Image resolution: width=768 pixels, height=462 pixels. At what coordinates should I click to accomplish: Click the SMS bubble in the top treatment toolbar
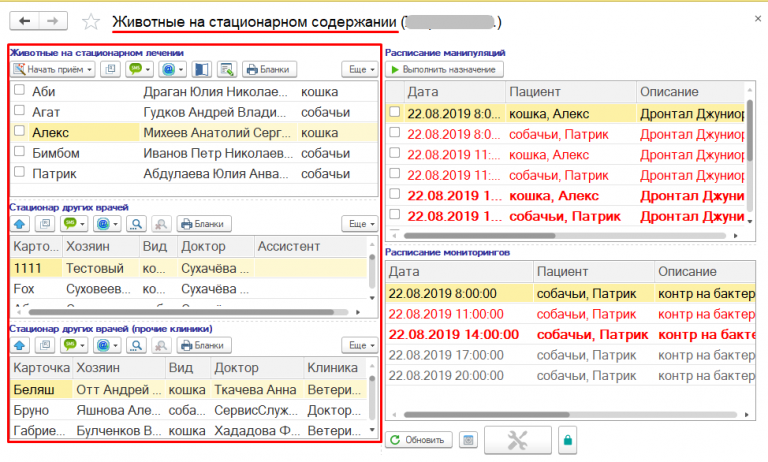point(136,69)
